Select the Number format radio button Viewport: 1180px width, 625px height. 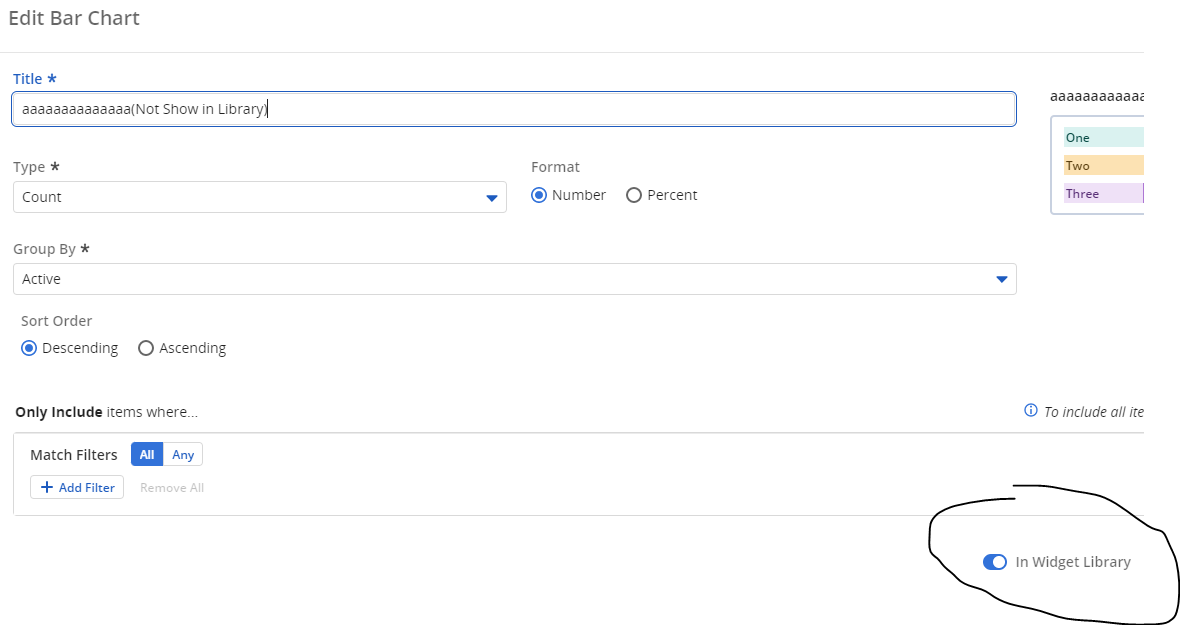click(x=540, y=196)
